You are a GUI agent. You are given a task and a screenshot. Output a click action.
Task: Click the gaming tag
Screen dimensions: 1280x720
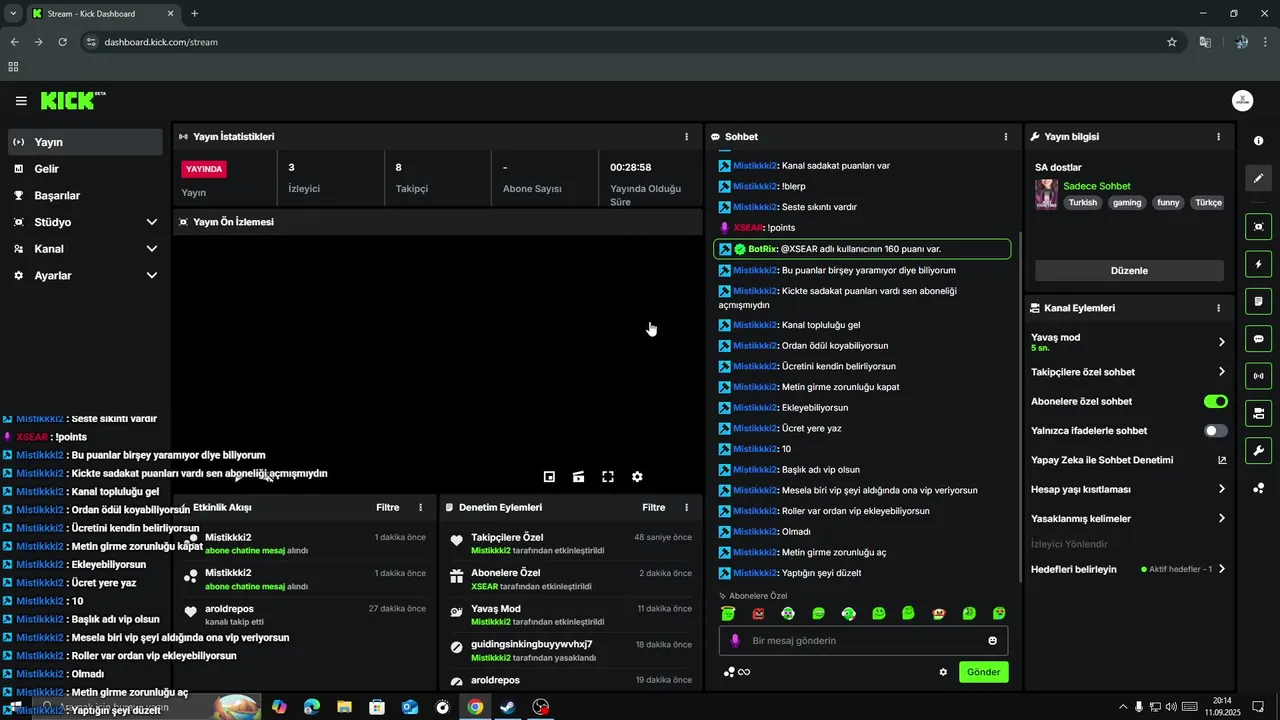pos(1126,202)
